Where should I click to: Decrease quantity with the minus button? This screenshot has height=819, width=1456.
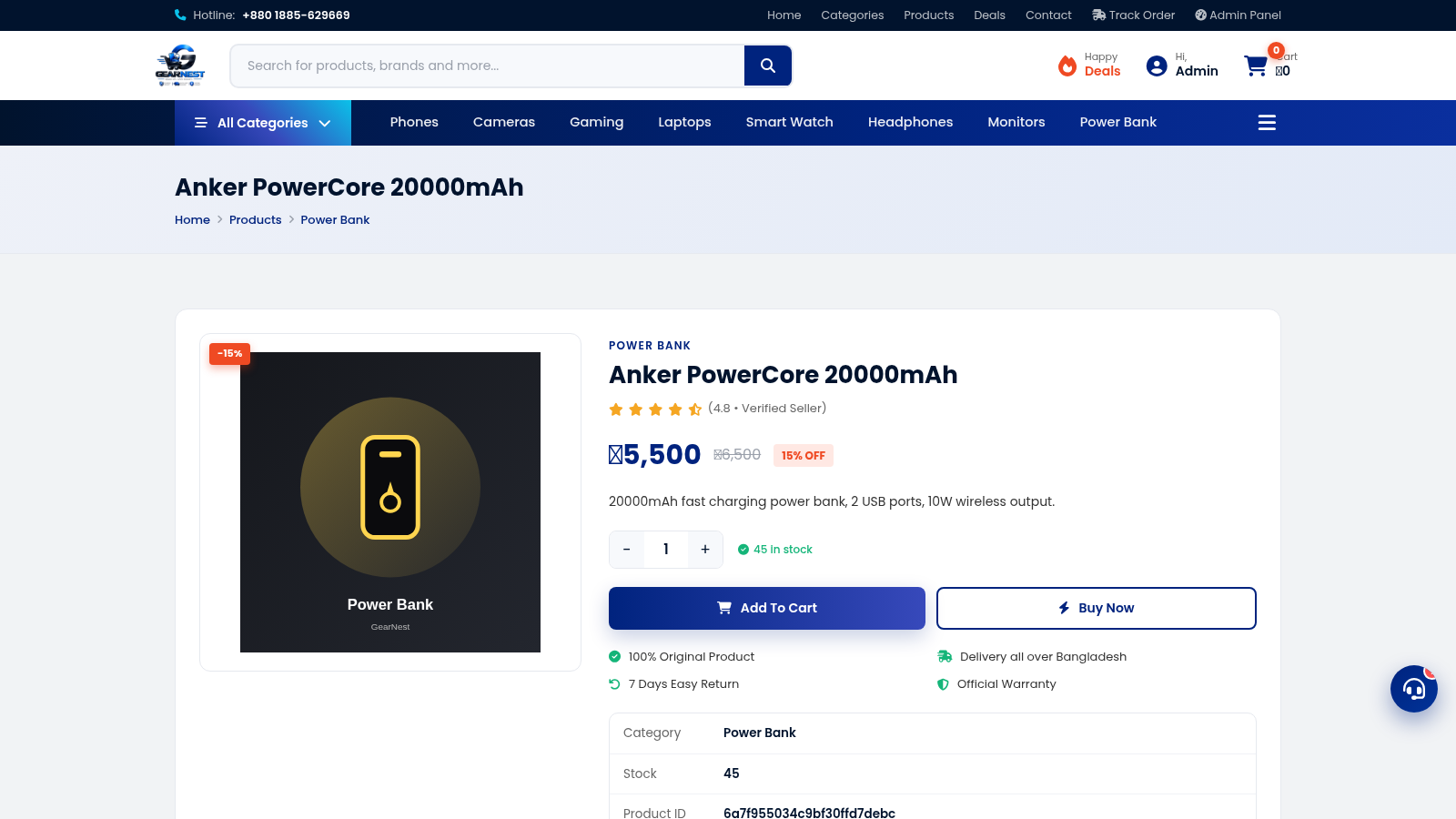(626, 550)
